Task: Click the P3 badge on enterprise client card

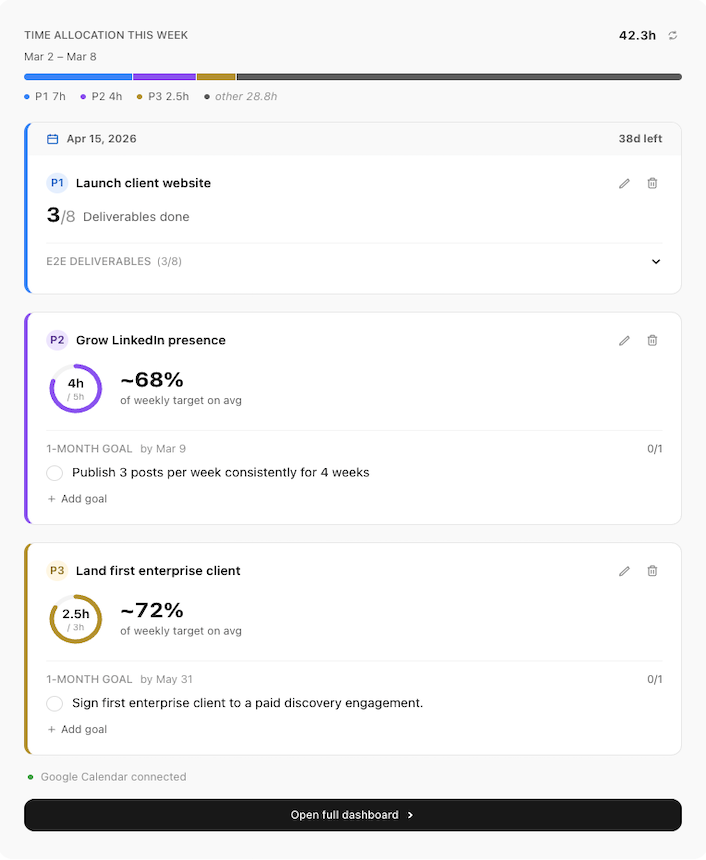Action: pos(57,571)
